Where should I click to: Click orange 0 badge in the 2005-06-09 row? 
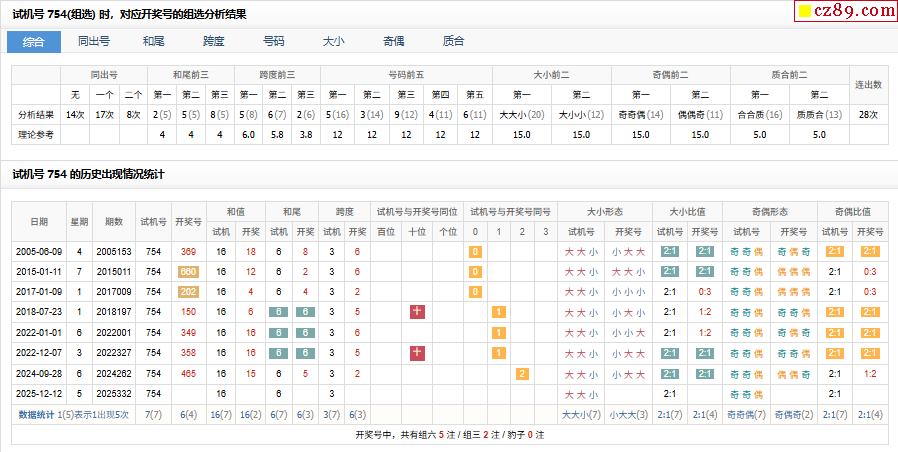pos(475,251)
